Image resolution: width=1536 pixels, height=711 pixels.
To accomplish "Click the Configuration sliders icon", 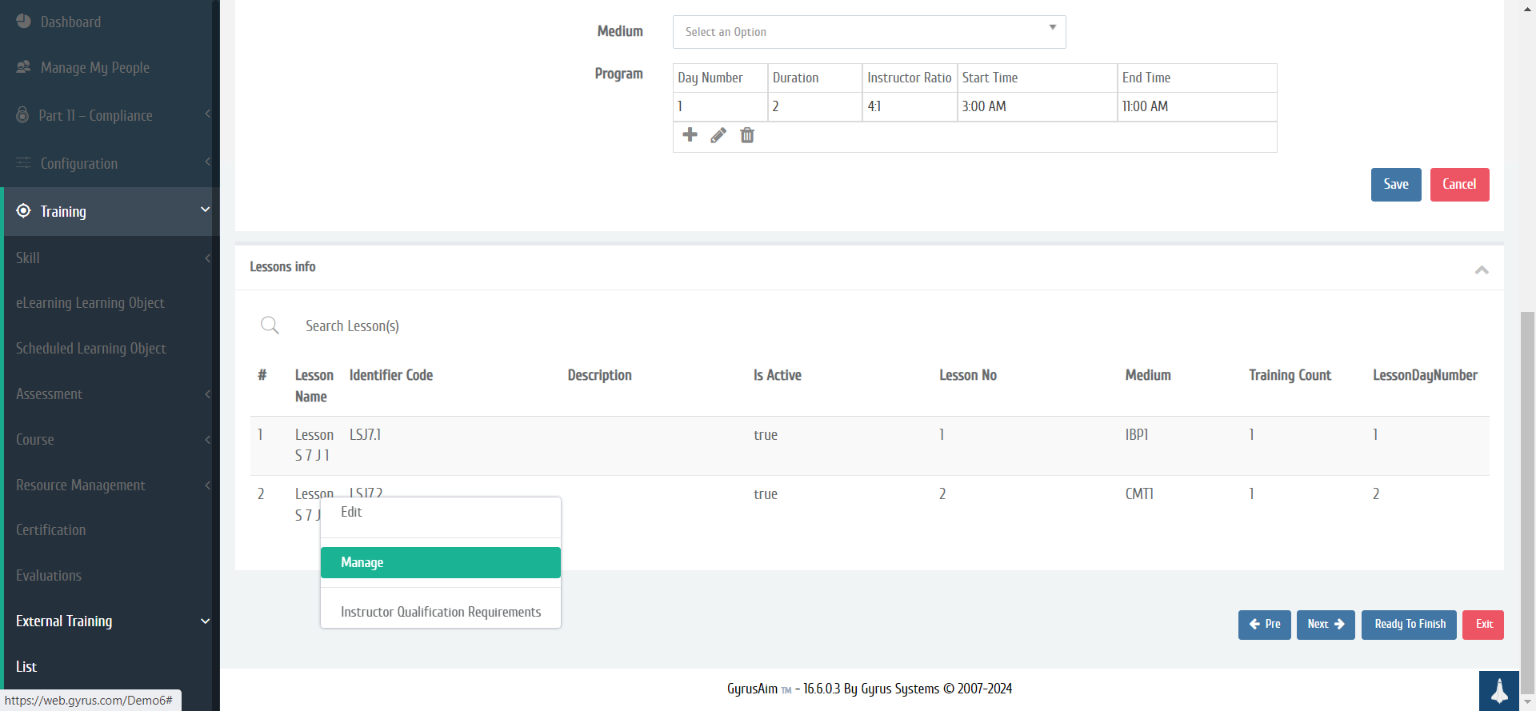I will tap(23, 163).
